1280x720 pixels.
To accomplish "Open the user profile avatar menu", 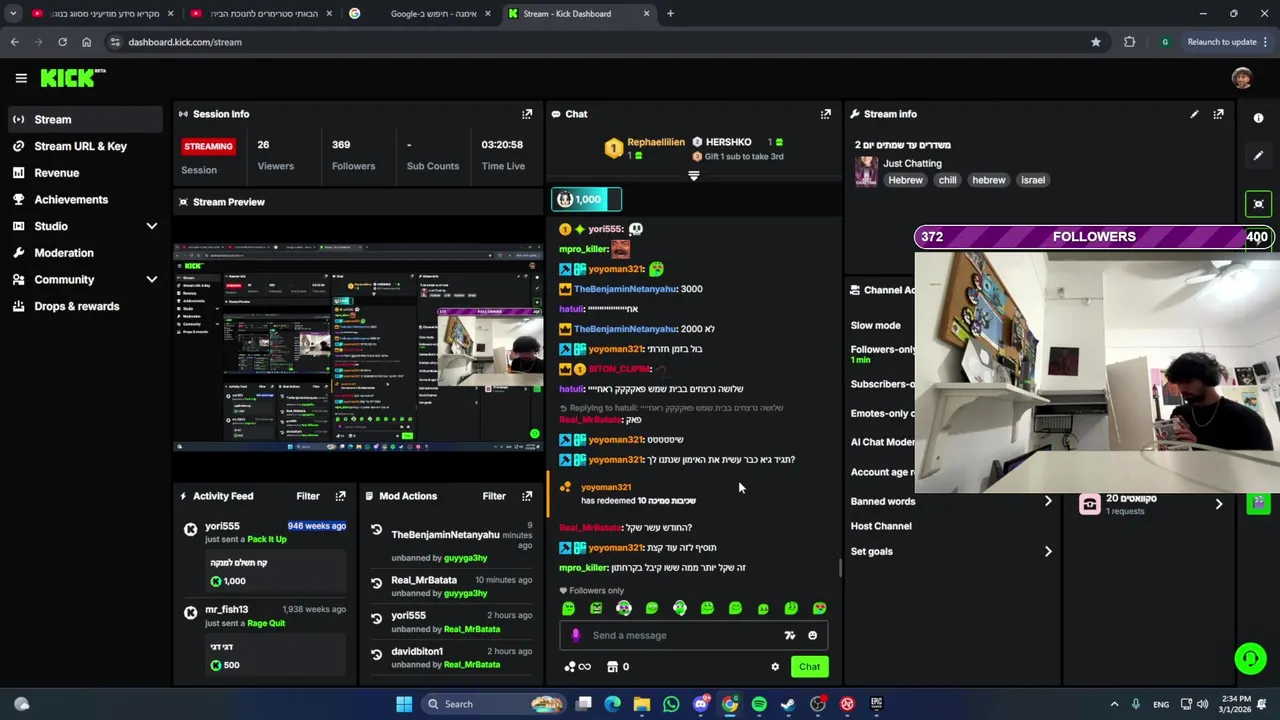I will click(1242, 78).
